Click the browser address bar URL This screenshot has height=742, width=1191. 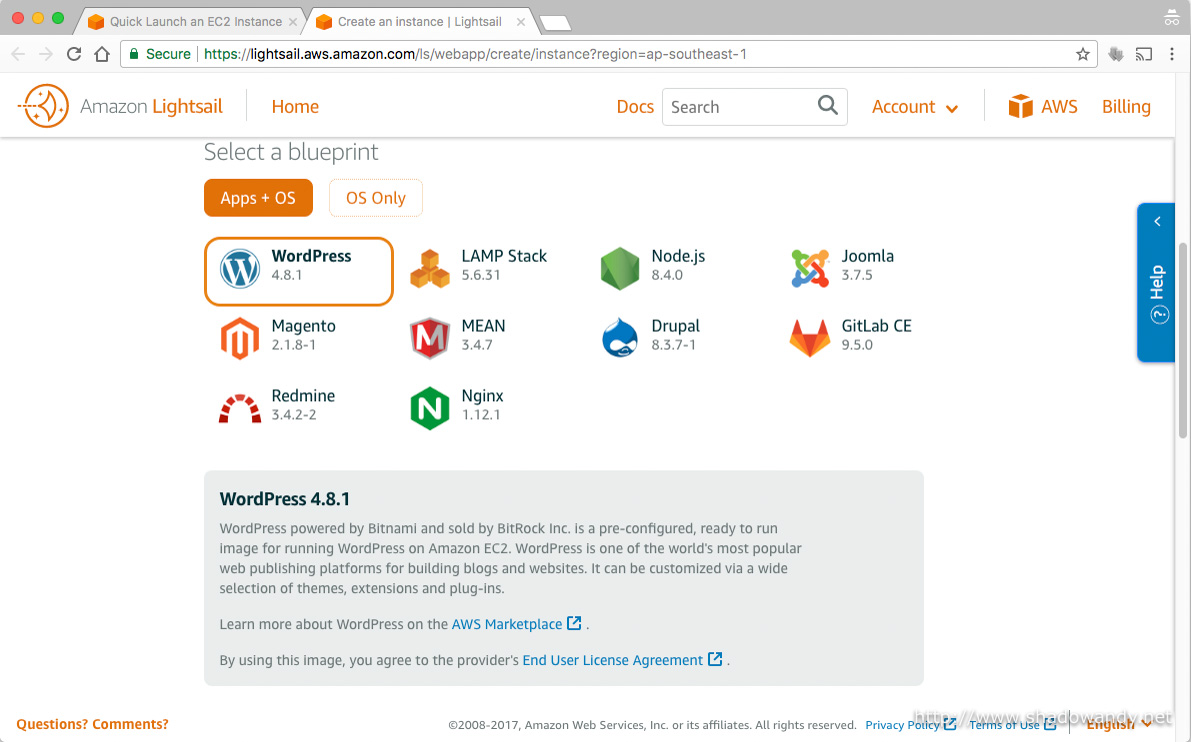click(475, 54)
